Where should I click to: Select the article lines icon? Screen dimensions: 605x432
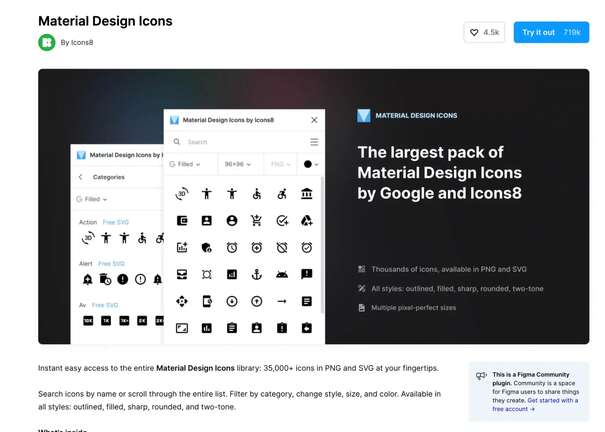pos(307,301)
